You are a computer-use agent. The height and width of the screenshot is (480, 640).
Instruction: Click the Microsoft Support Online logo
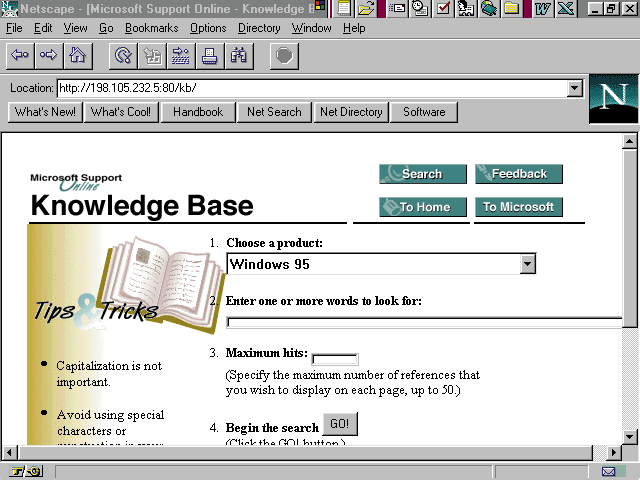tap(76, 182)
